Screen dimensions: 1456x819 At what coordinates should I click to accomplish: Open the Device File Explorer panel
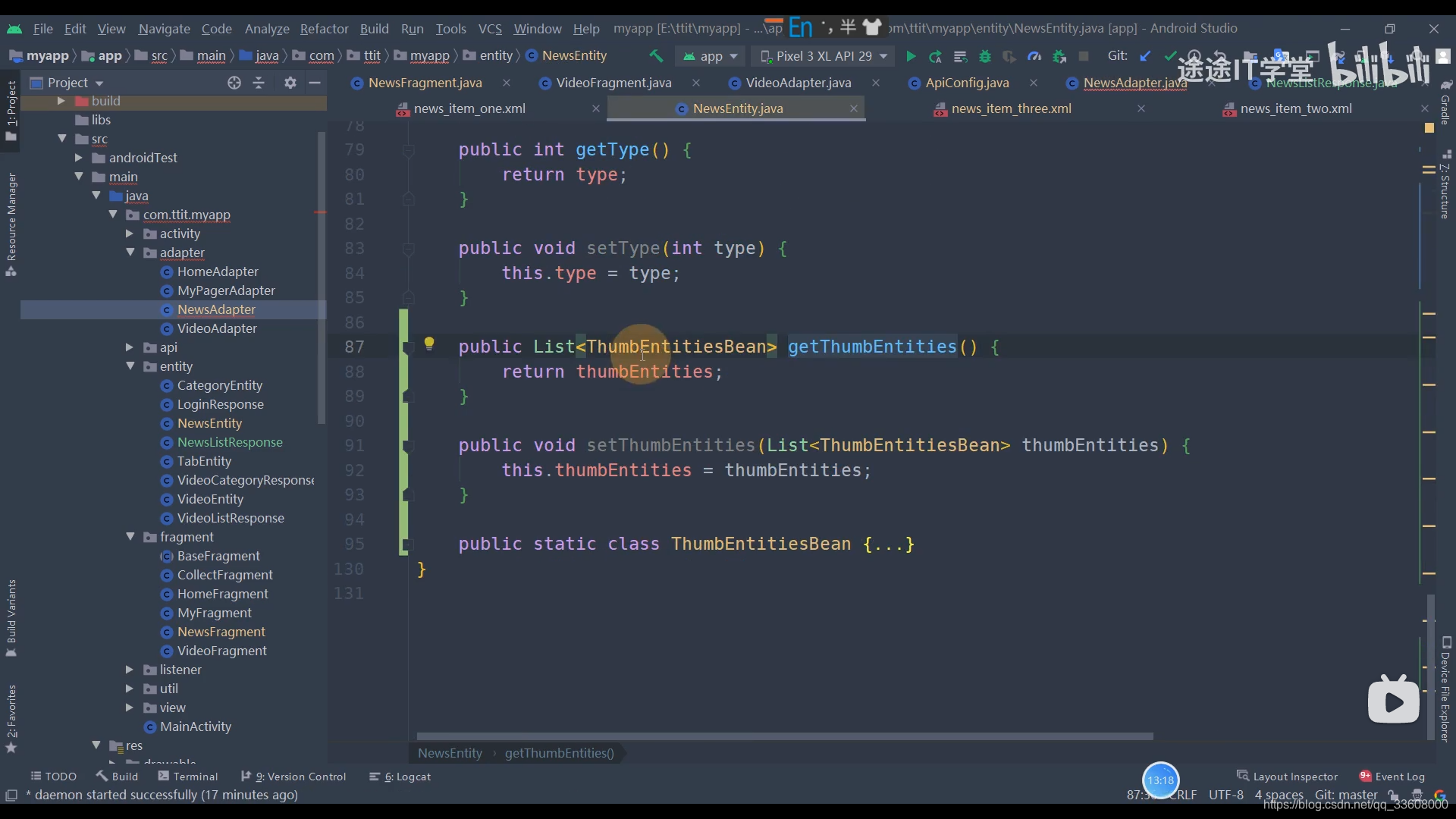pos(1445,689)
